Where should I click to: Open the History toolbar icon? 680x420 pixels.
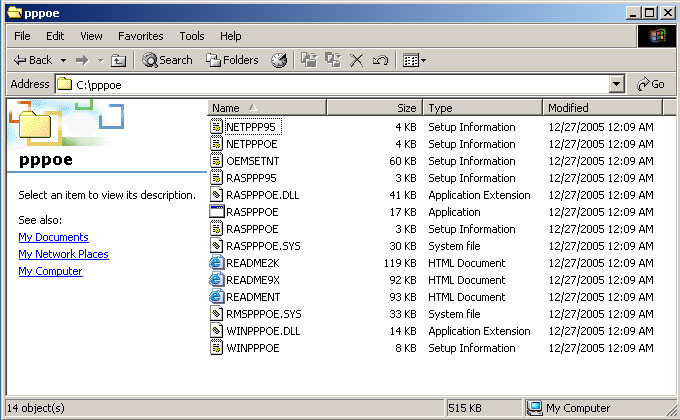[279, 60]
